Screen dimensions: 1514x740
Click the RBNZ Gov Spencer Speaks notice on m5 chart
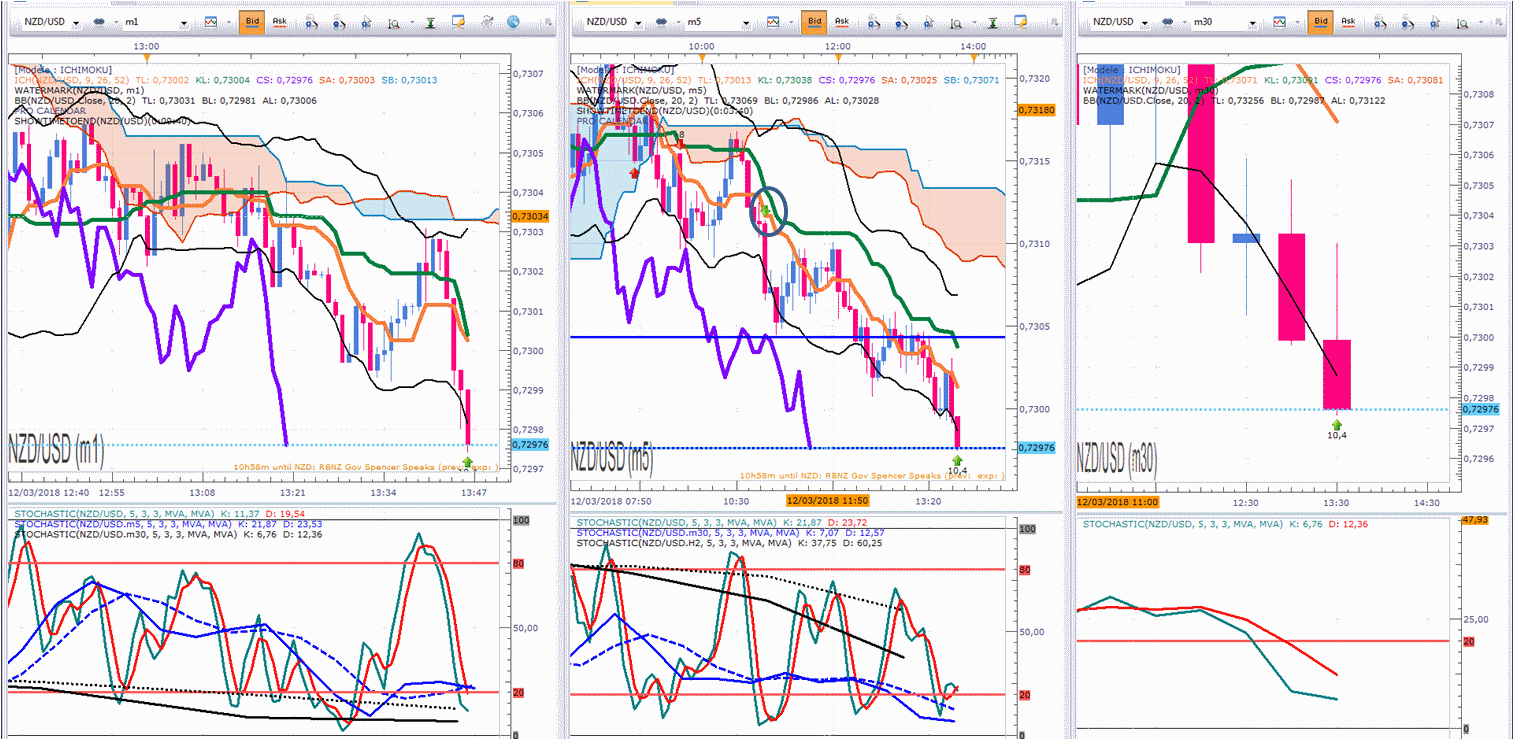(x=872, y=476)
